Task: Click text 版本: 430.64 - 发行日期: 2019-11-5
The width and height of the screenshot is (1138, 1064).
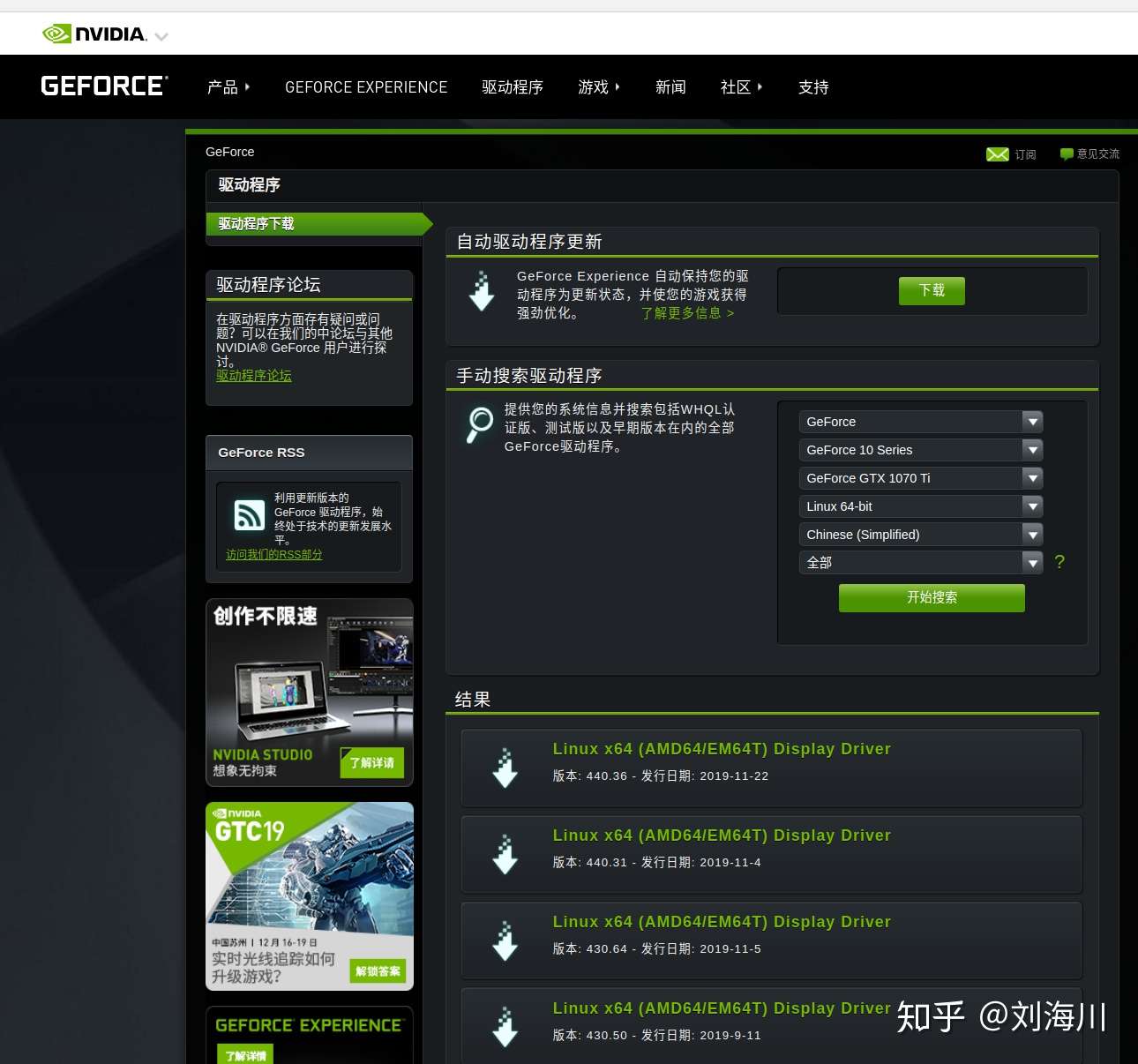Action: coord(657,949)
